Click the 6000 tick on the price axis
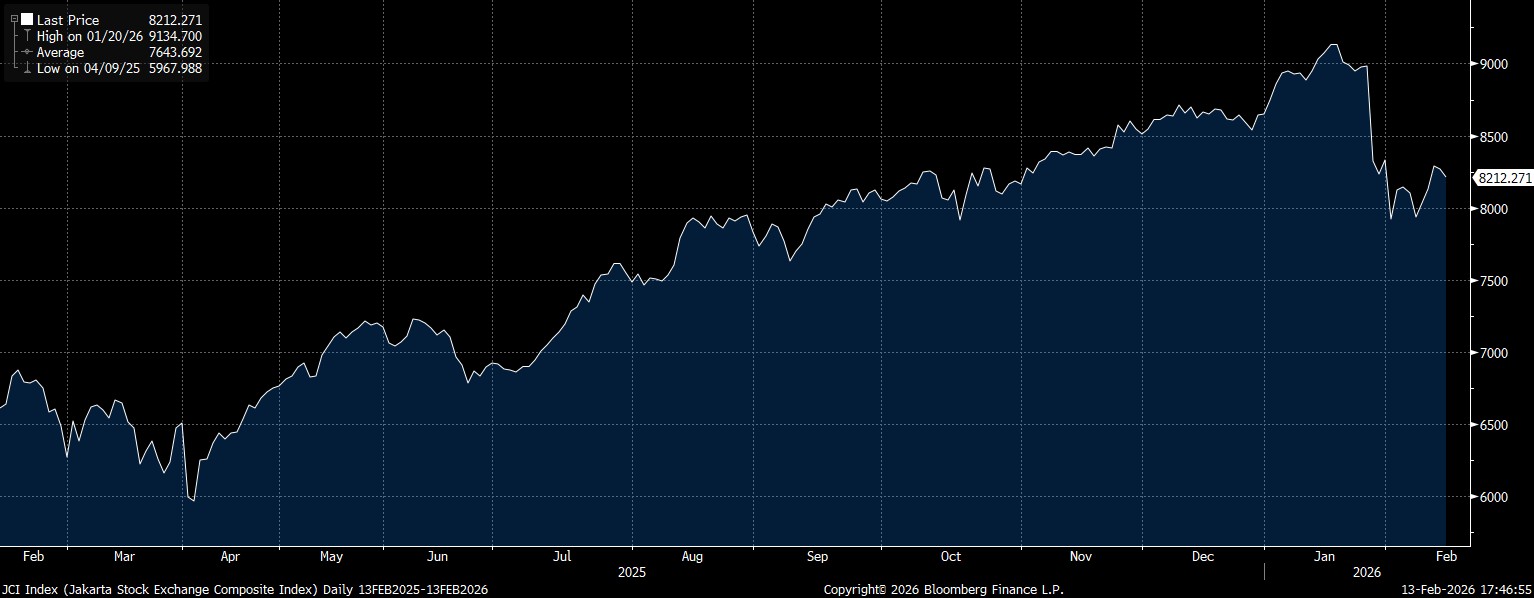 tap(1494, 497)
